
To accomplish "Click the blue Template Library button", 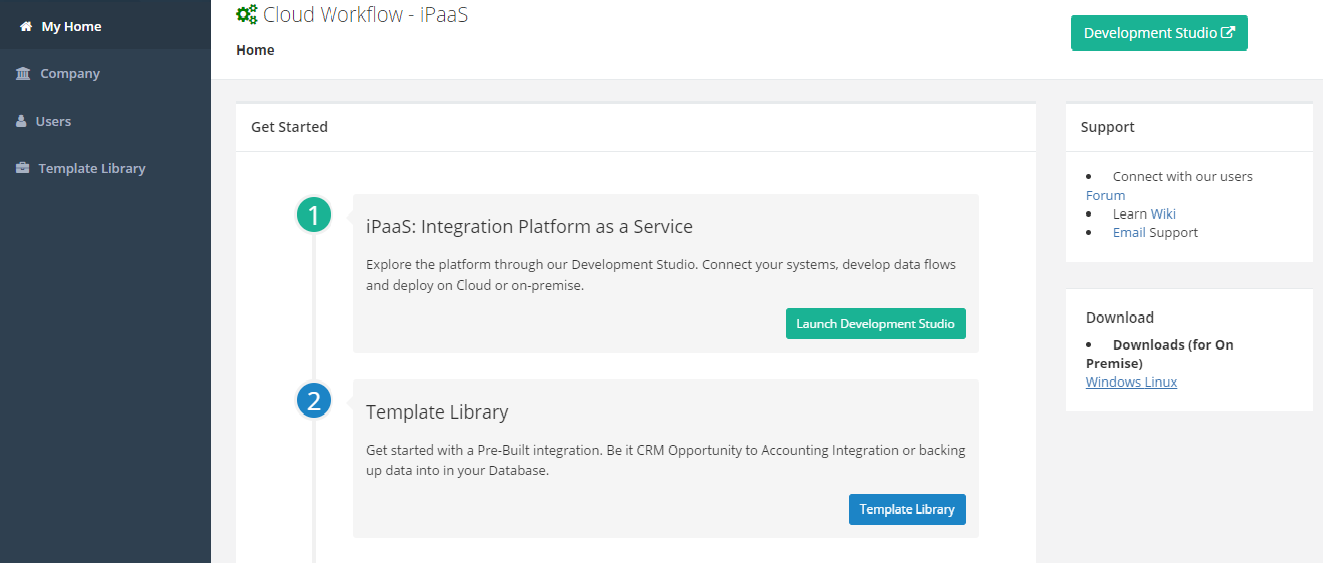I will pyautogui.click(x=907, y=509).
